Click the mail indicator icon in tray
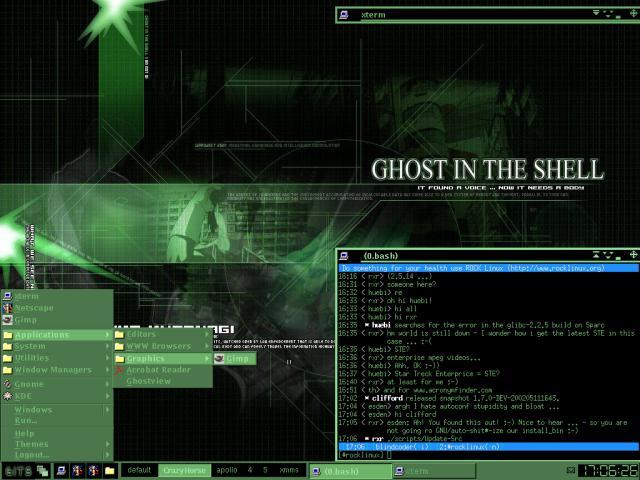640x480 pixels. pos(571,471)
